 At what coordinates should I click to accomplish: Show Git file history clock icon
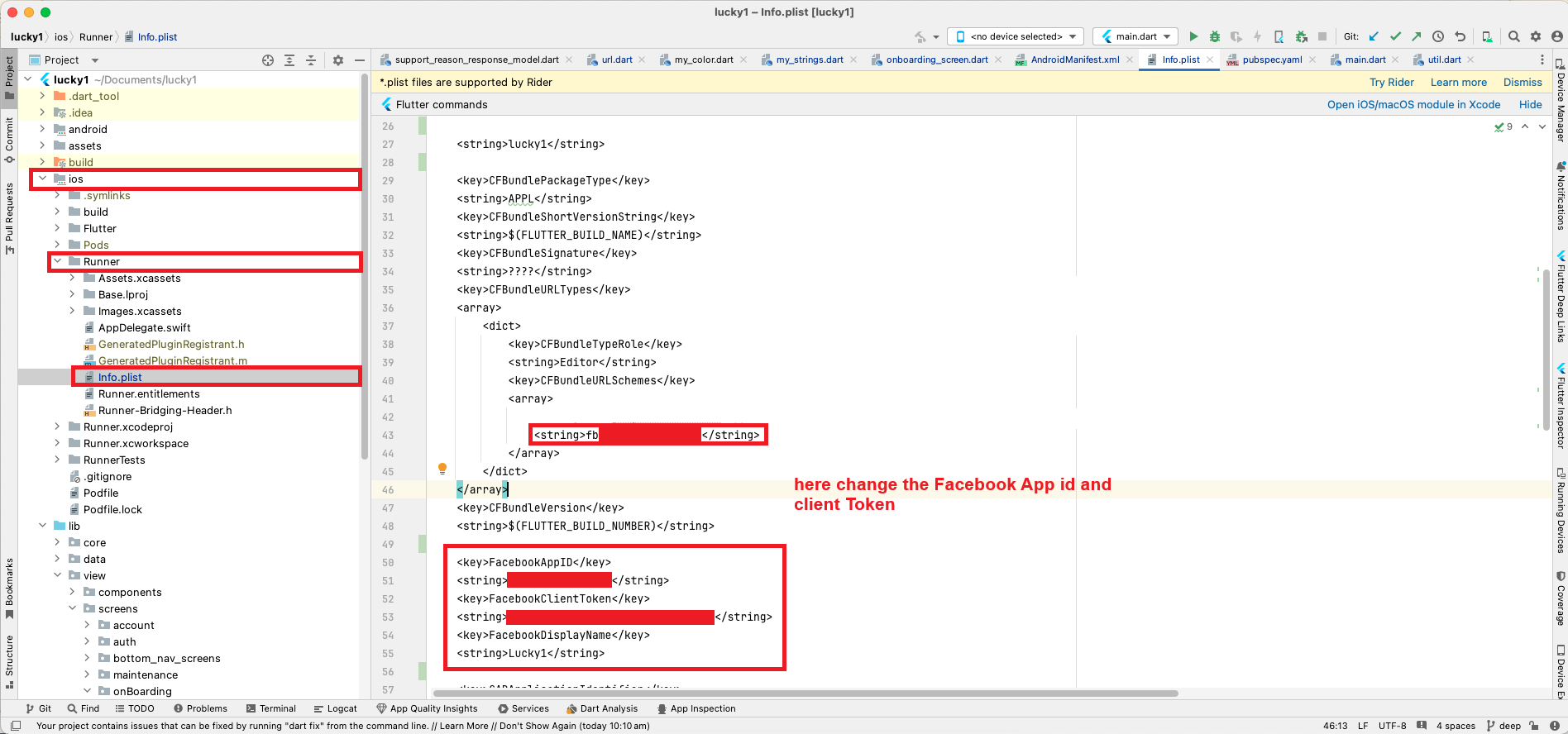click(x=1438, y=36)
